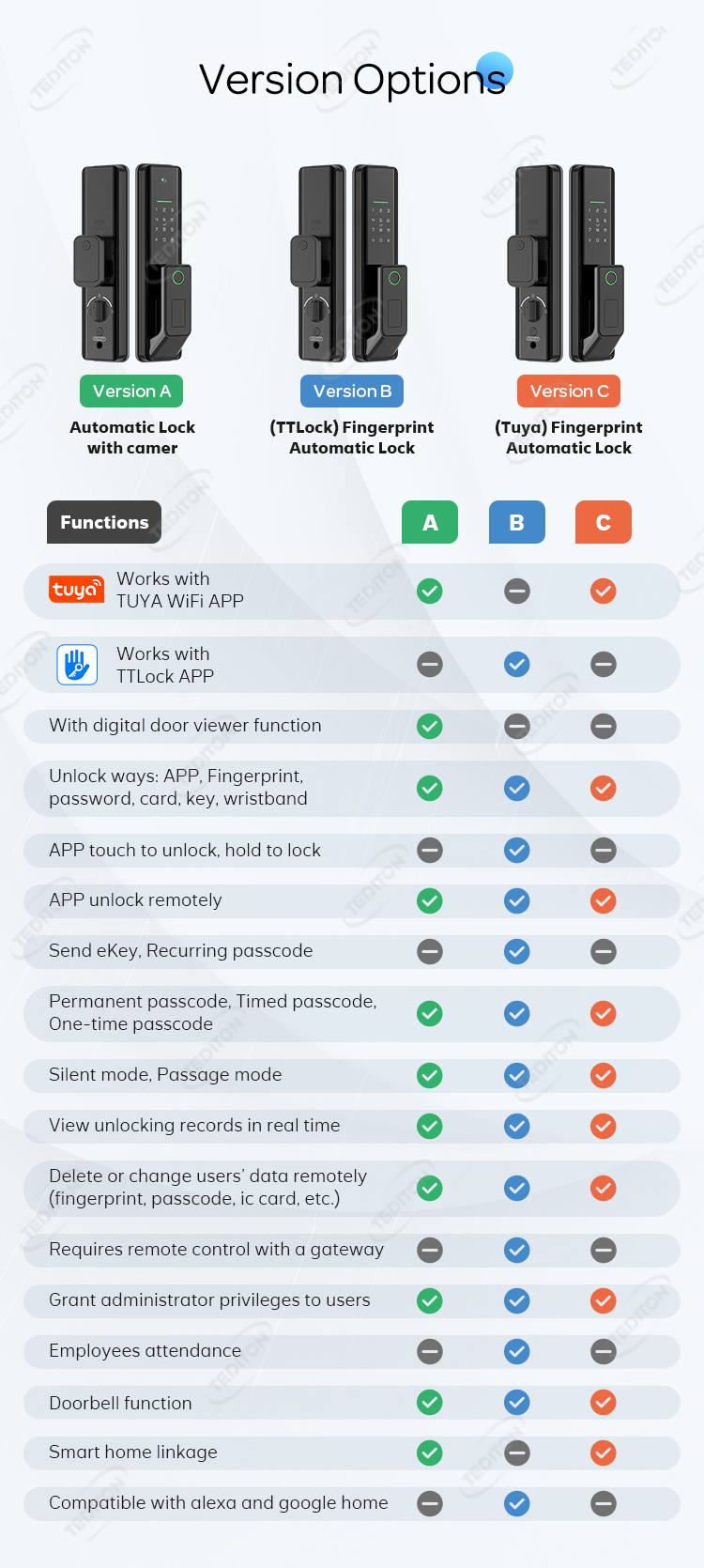Select the blue Version B label
The height and width of the screenshot is (1568, 704).
pos(352,392)
